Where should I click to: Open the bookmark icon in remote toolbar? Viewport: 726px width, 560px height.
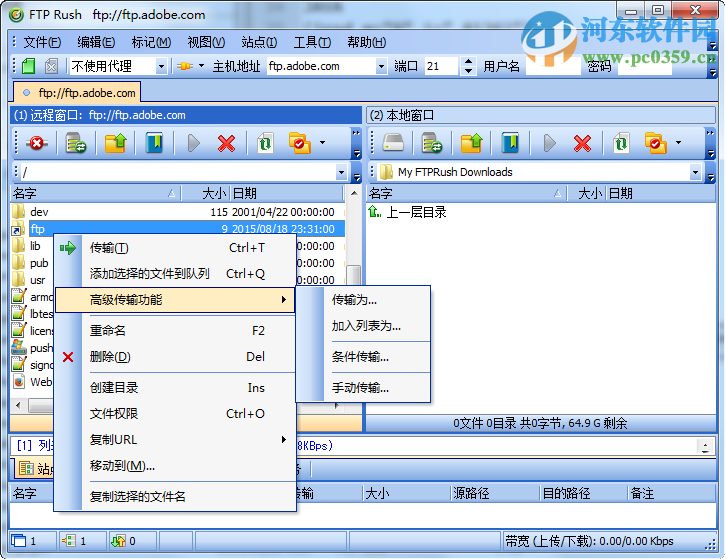pyautogui.click(x=154, y=143)
